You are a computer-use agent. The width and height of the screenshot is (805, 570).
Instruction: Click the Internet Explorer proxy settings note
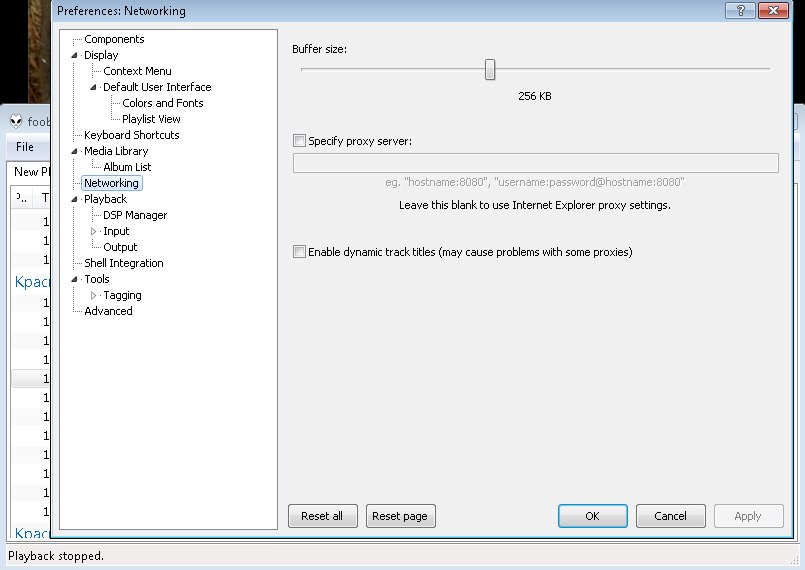coord(534,205)
